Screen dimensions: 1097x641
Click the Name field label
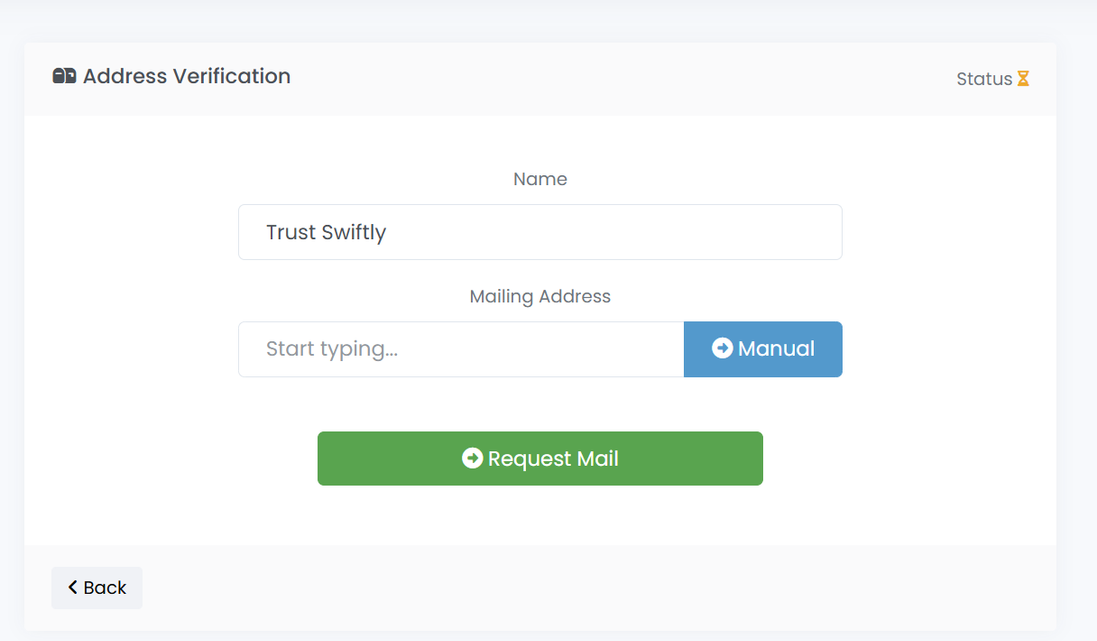540,179
